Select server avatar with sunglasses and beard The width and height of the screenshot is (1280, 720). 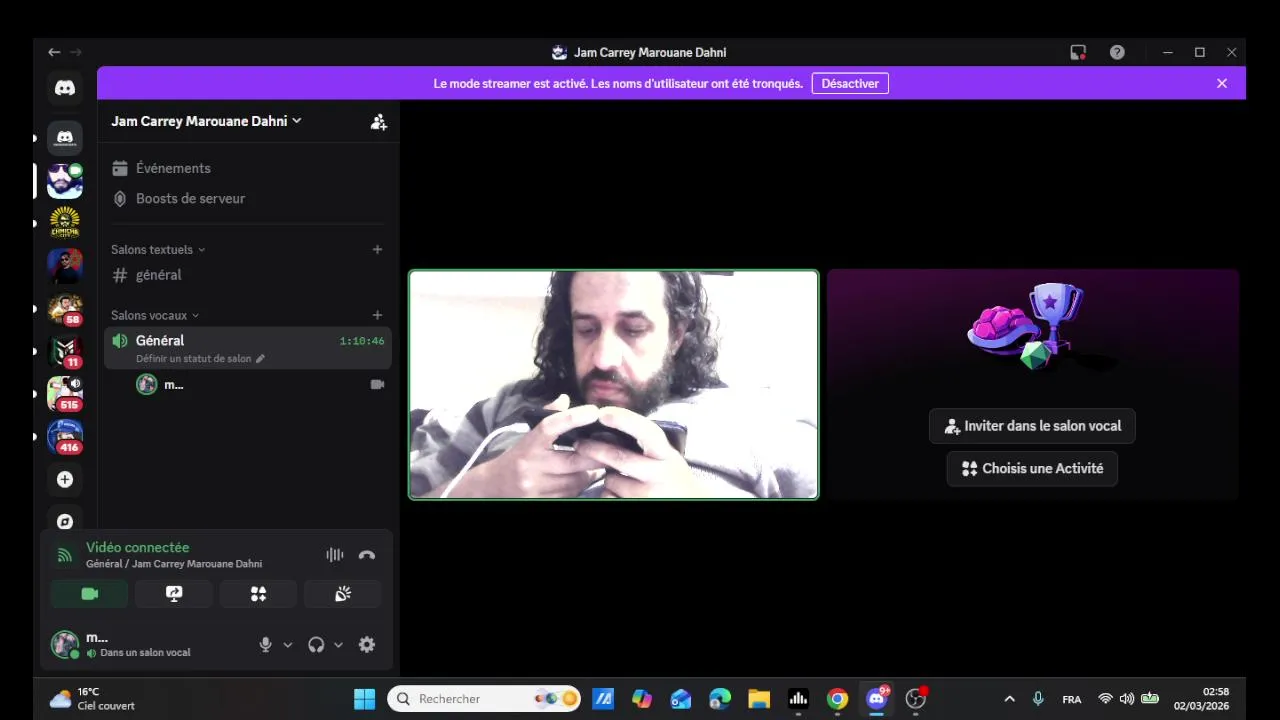[x=65, y=181]
